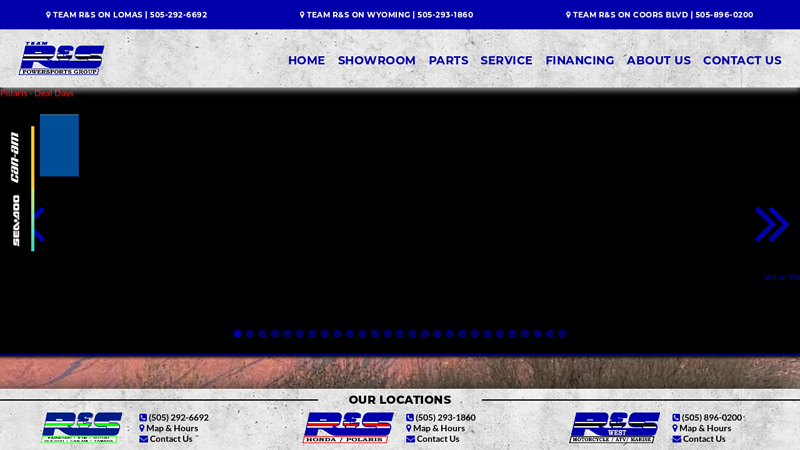Click the R&S West store logo
Viewport: 800px width, 450px height.
coord(614,428)
